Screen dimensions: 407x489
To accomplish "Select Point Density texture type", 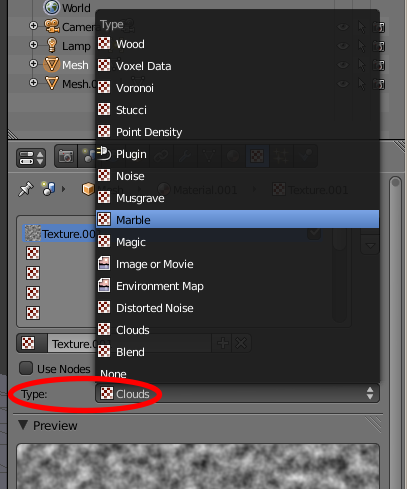I will tap(237, 132).
